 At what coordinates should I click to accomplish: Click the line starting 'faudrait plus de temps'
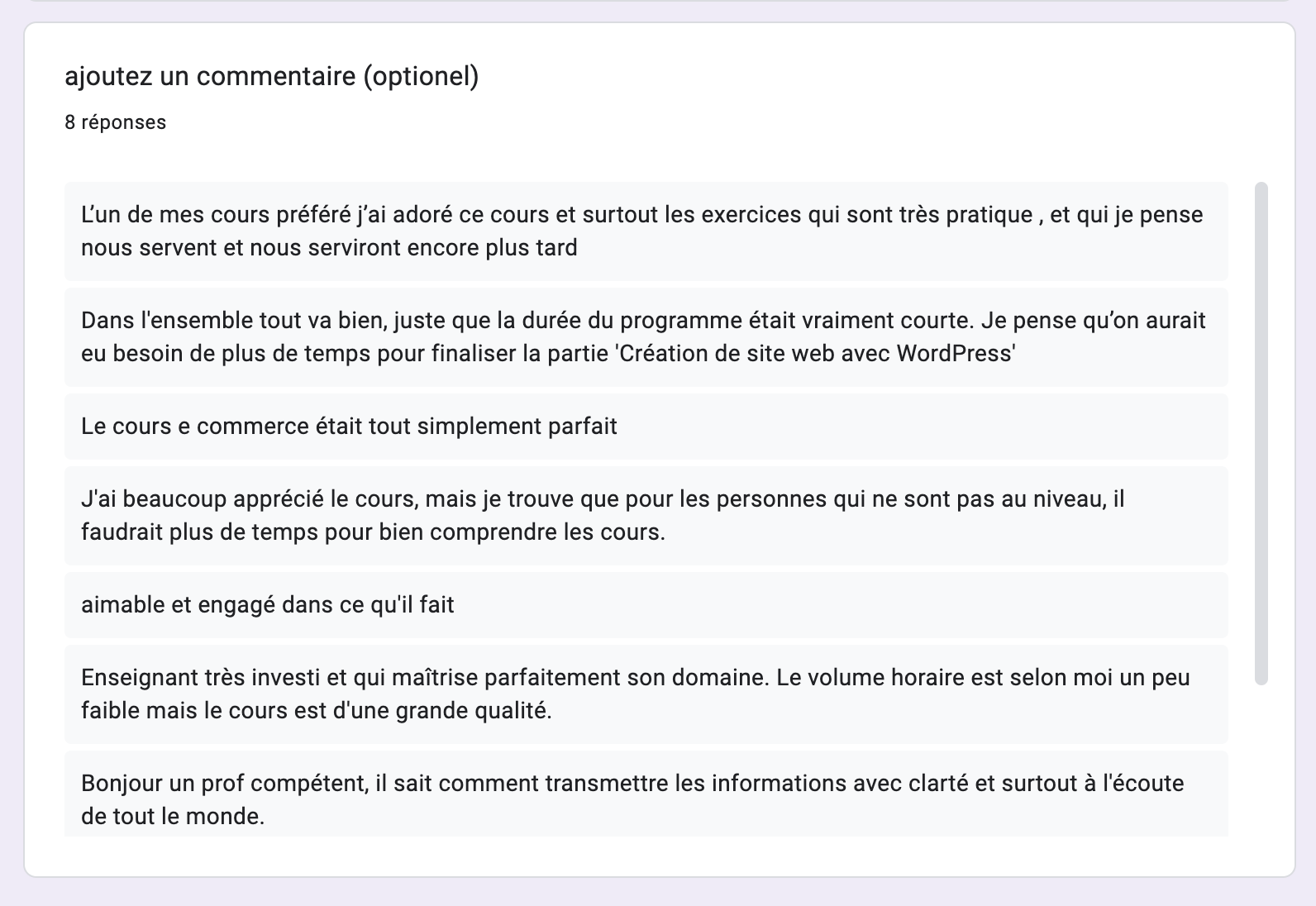[373, 532]
